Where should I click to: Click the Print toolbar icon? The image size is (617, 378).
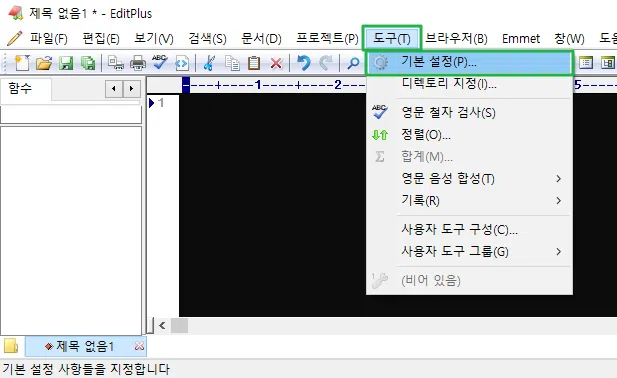pos(138,63)
